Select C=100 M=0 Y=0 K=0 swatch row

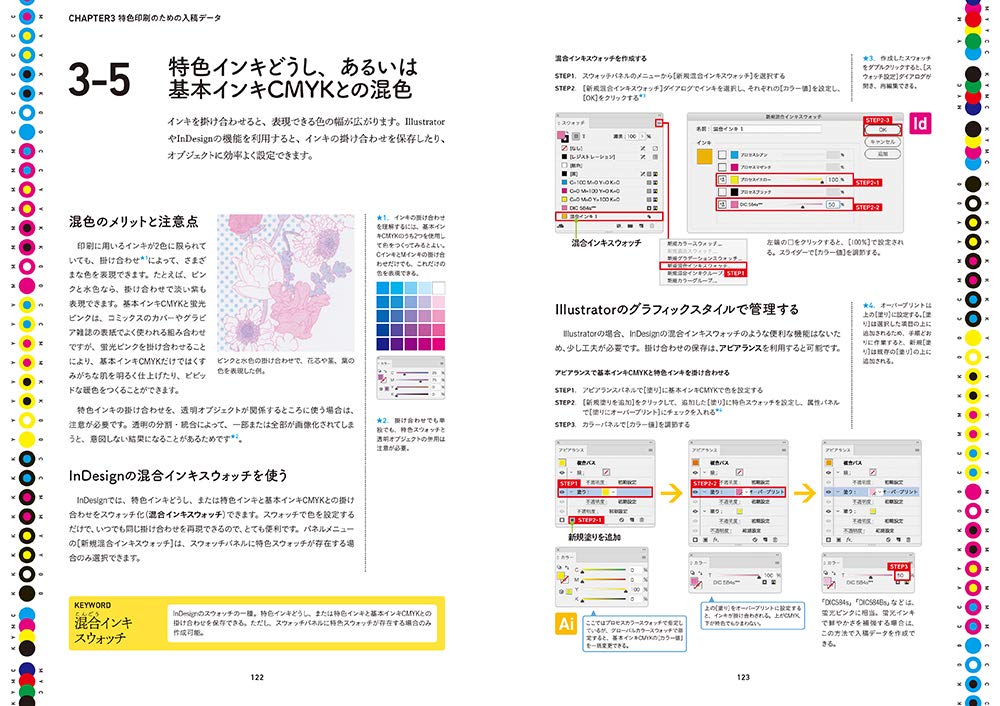click(609, 182)
